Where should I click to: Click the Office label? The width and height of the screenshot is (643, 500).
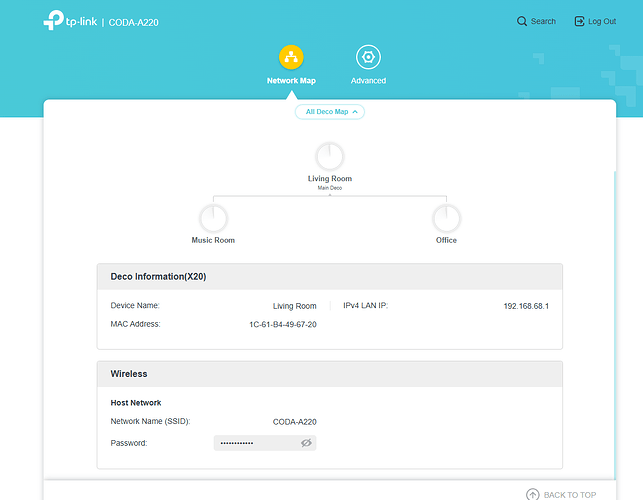coord(446,240)
